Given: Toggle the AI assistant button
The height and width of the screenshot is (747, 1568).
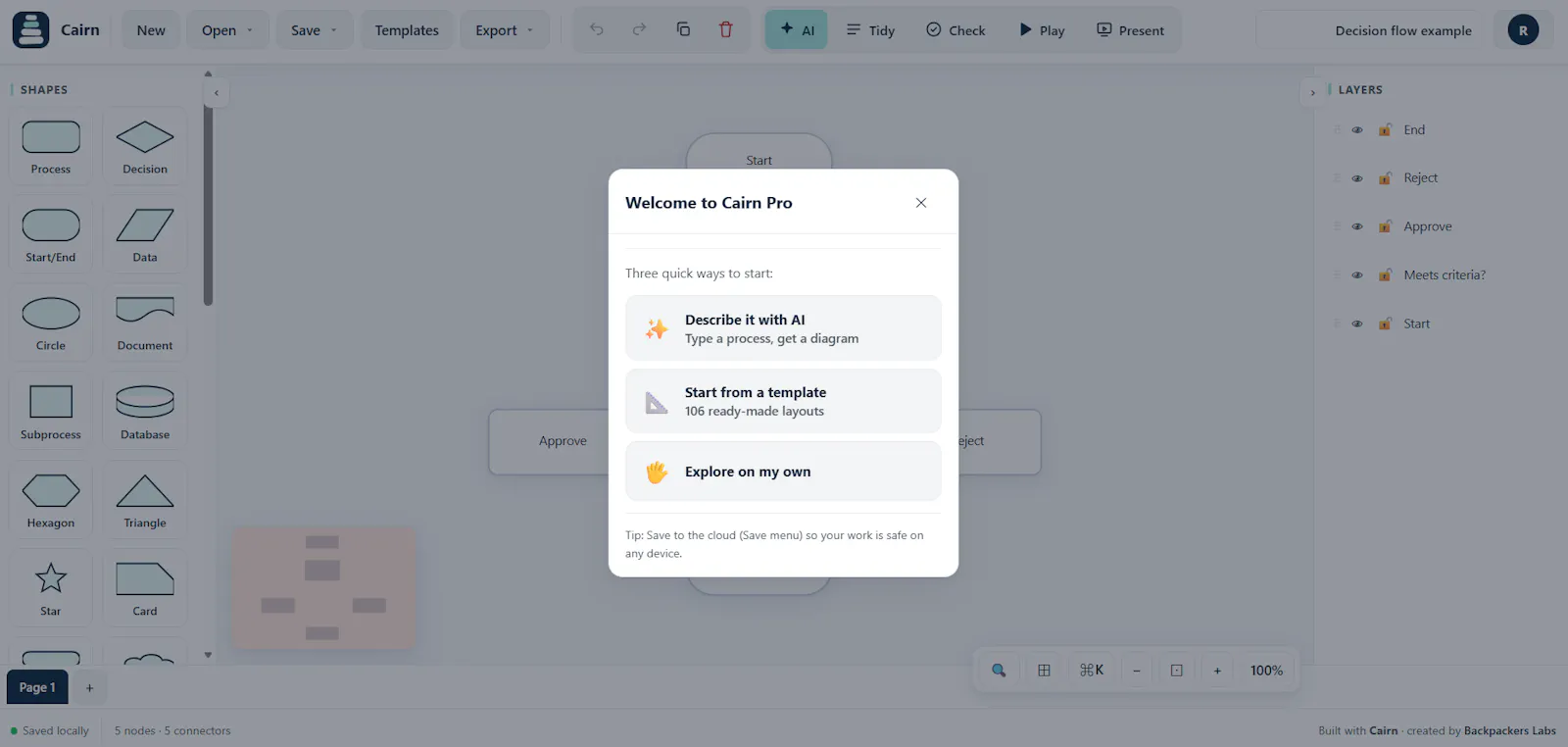Looking at the screenshot, I should tap(797, 30).
